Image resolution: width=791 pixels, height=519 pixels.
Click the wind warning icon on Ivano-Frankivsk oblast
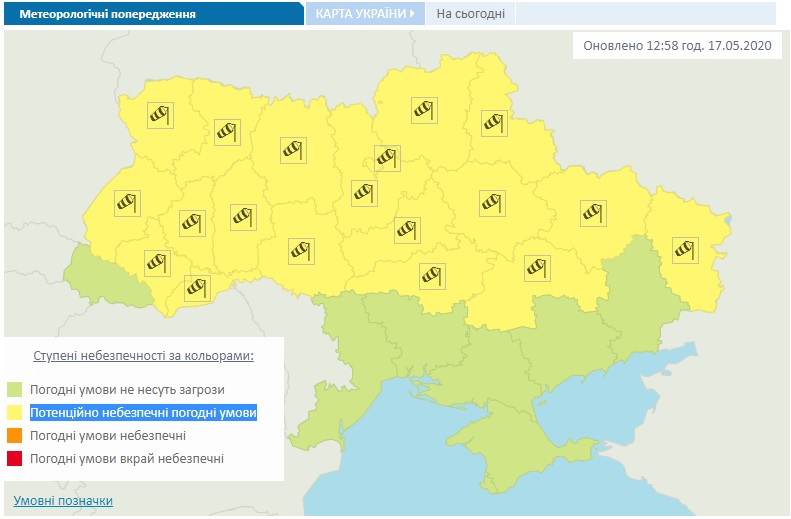pyautogui.click(x=157, y=263)
